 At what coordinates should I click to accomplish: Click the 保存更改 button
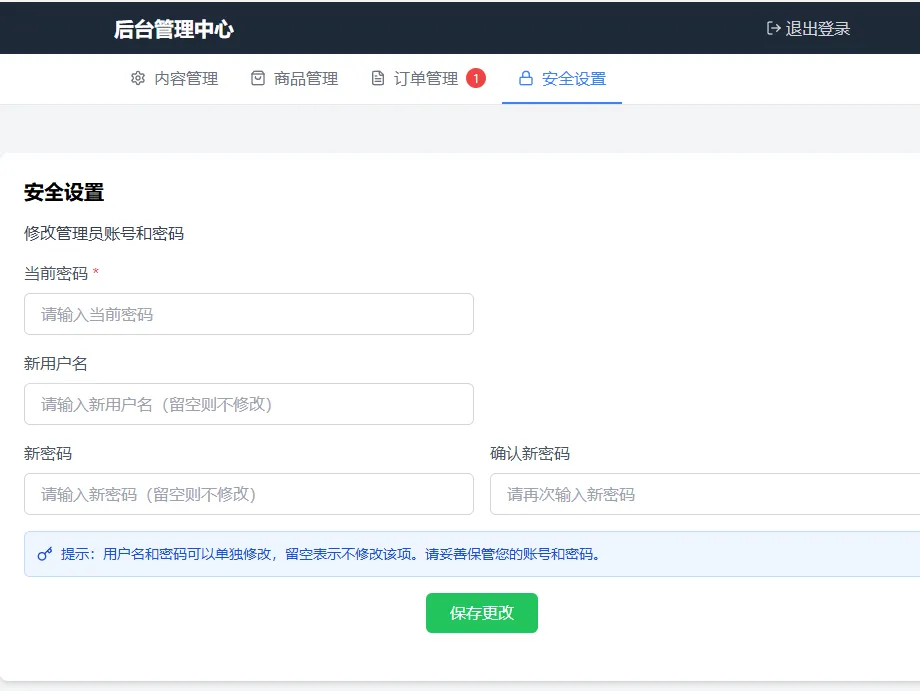[482, 613]
